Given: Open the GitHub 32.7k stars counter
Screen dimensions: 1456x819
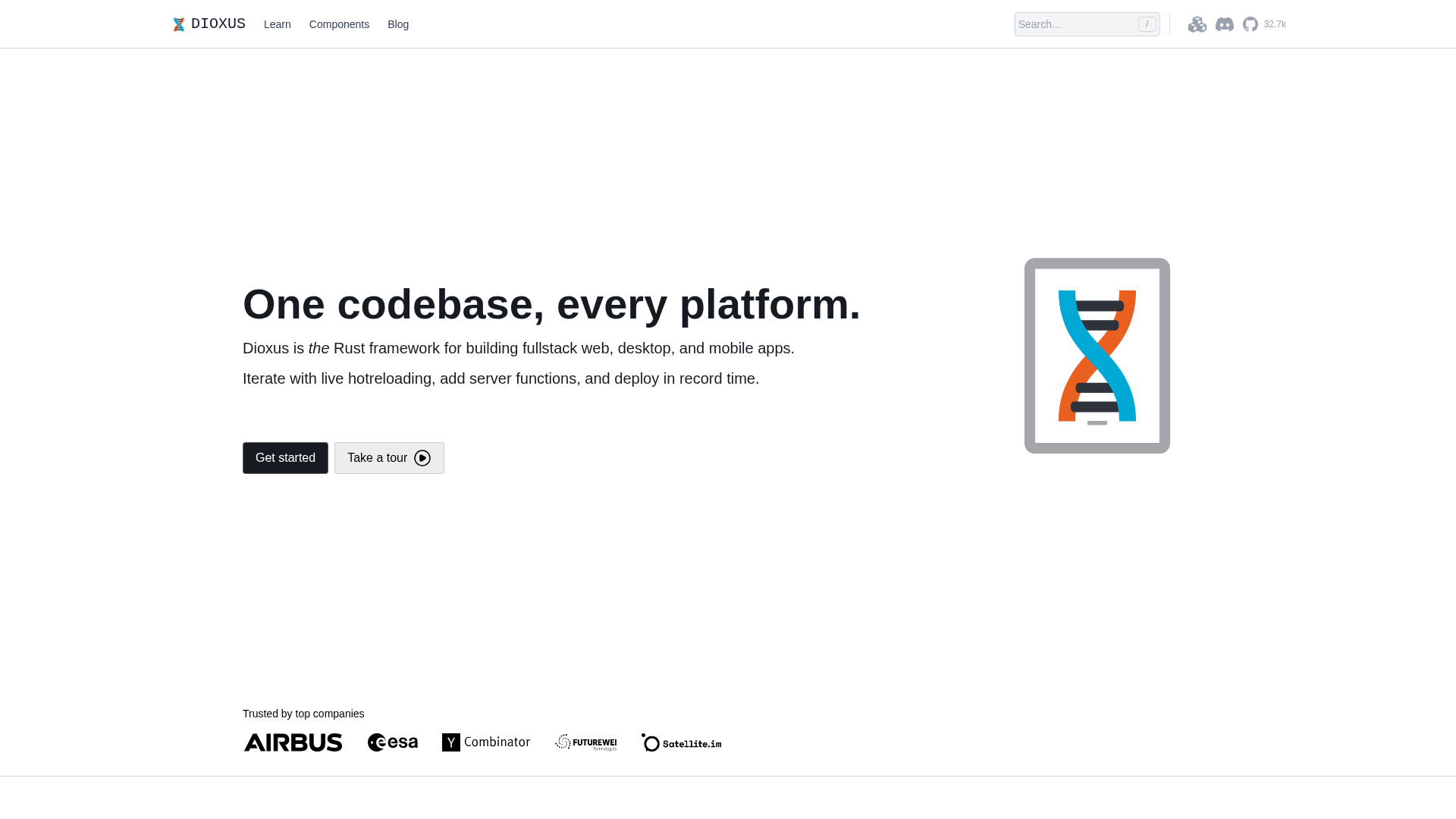Looking at the screenshot, I should tap(1275, 24).
